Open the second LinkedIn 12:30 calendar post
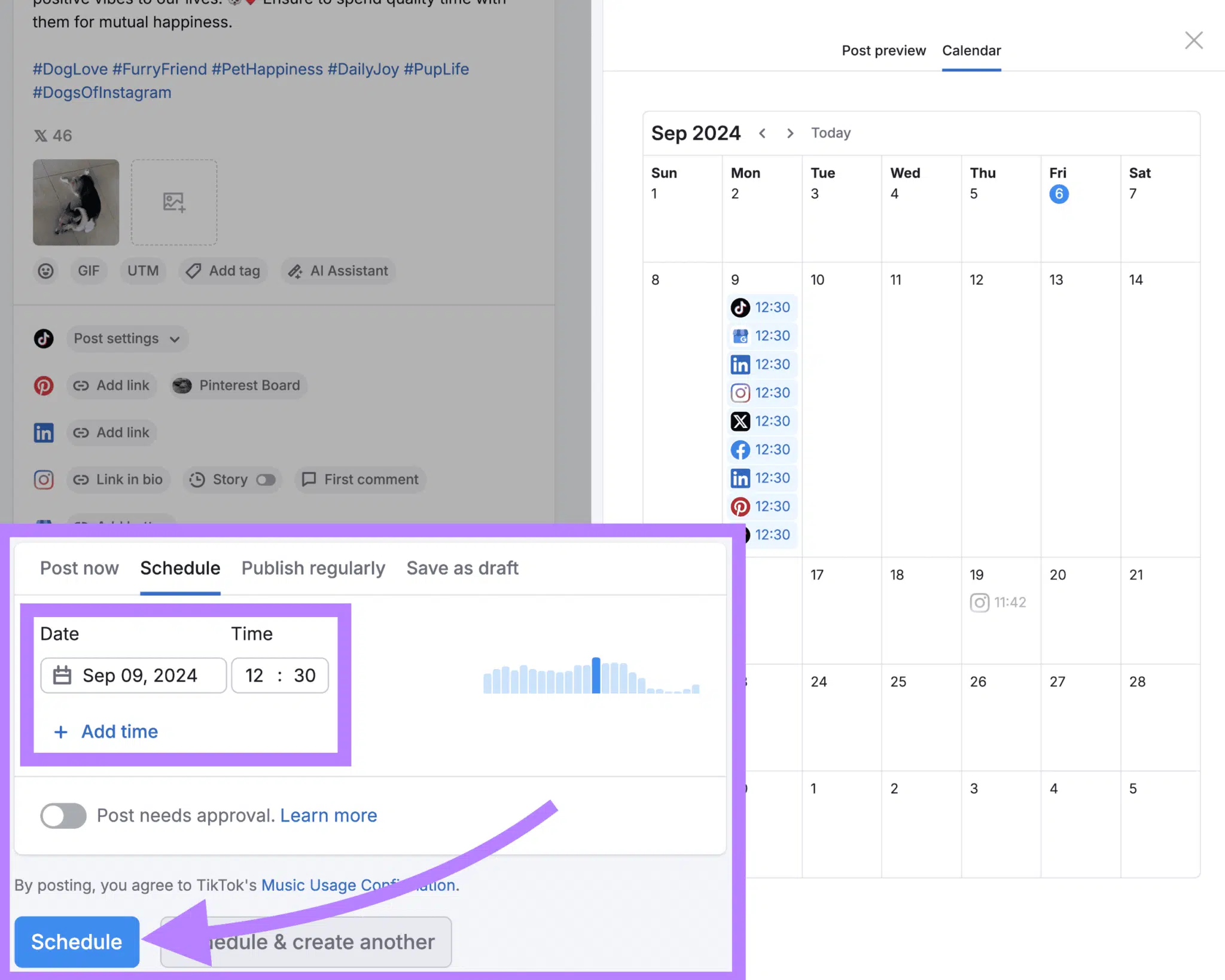This screenshot has height=980, width=1225. tap(762, 478)
